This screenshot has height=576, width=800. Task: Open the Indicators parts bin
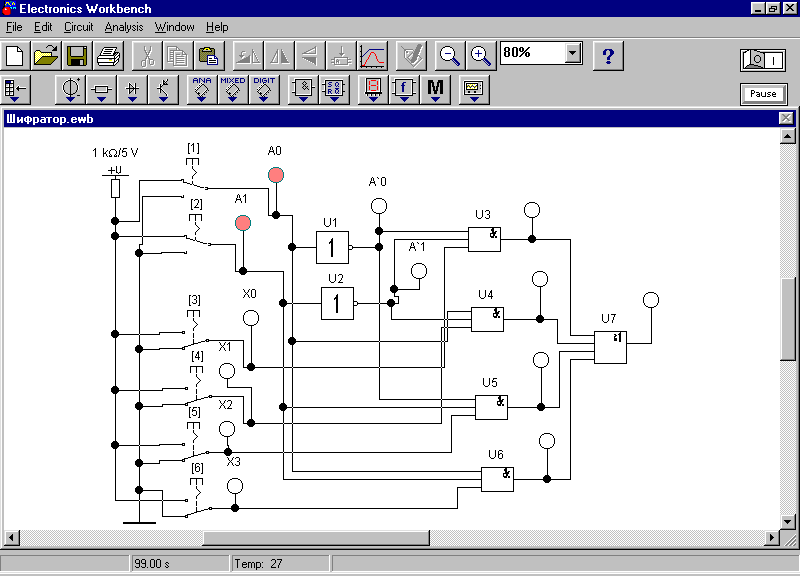click(x=373, y=89)
